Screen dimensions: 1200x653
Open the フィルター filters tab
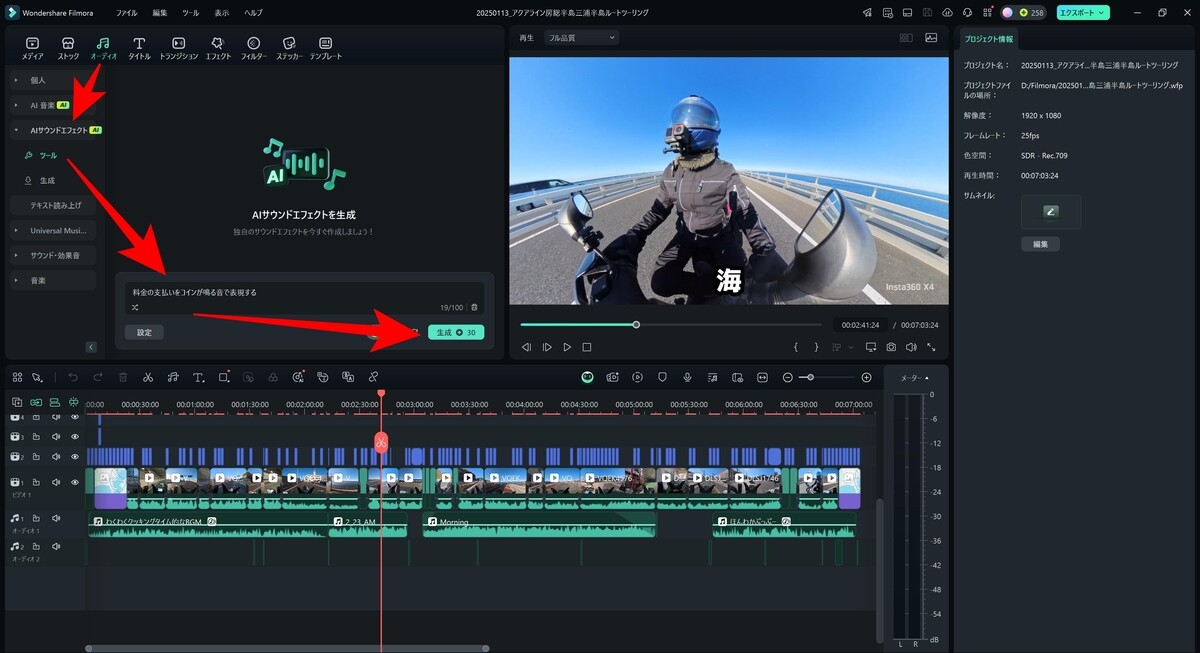(253, 48)
